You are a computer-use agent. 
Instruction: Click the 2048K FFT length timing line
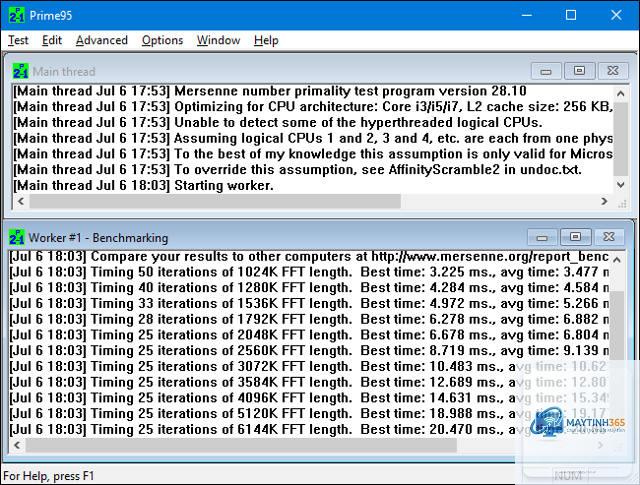[309, 335]
